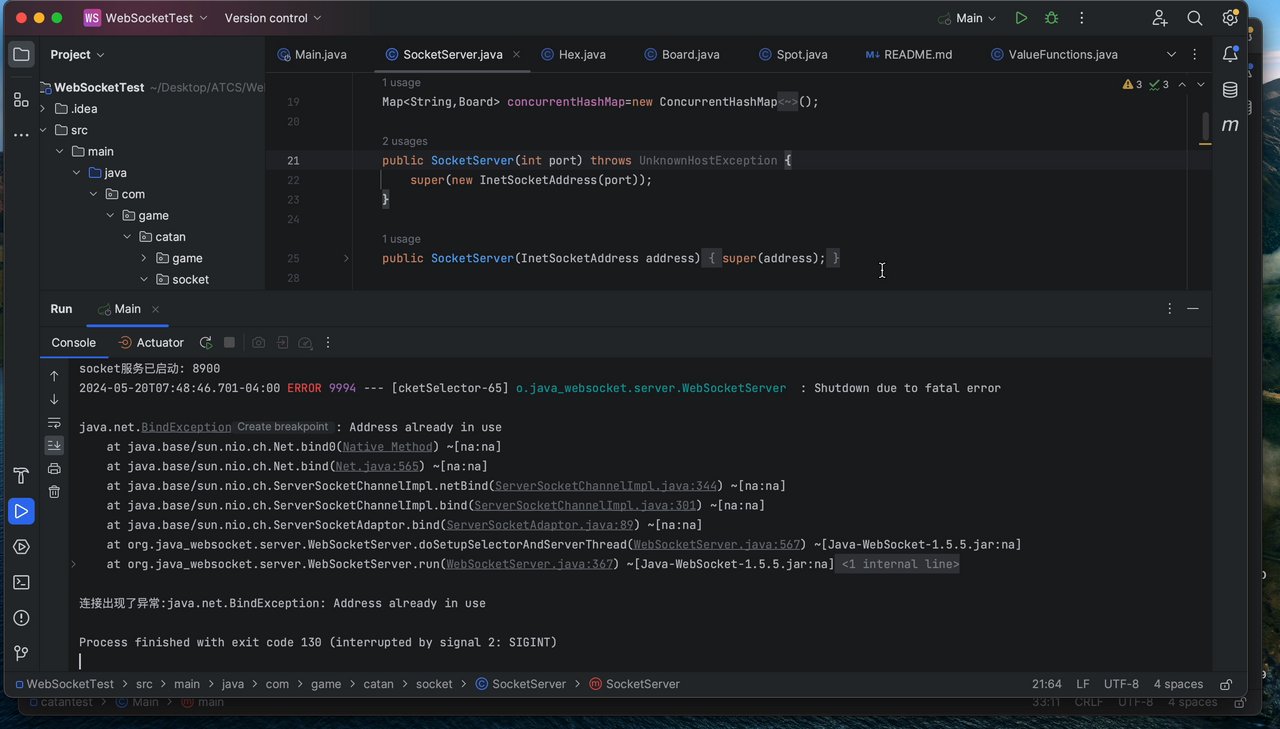
Task: Open the Main run configuration dropdown
Action: click(x=968, y=18)
